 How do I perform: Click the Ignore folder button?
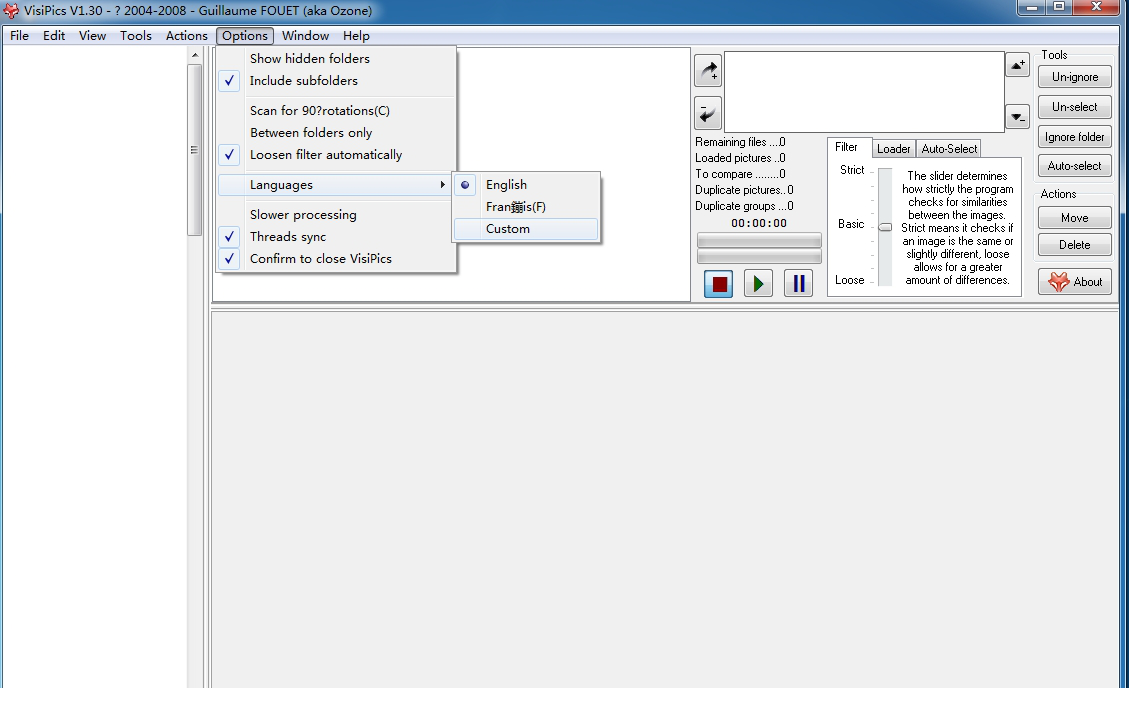pos(1075,137)
